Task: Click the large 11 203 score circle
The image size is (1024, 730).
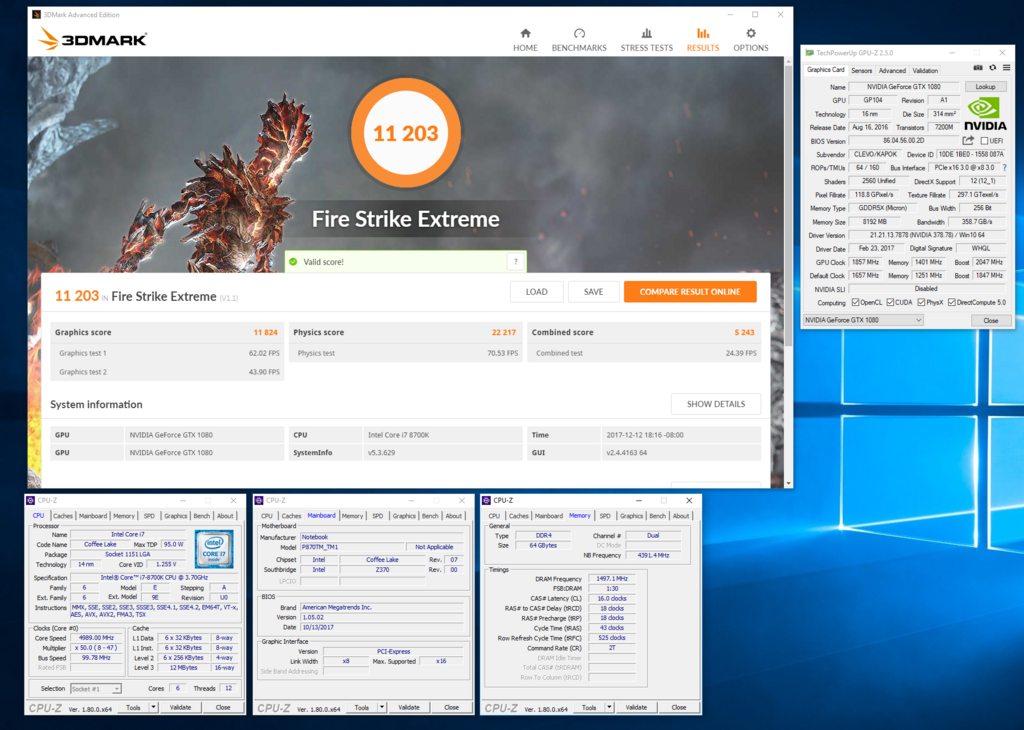Action: [406, 133]
